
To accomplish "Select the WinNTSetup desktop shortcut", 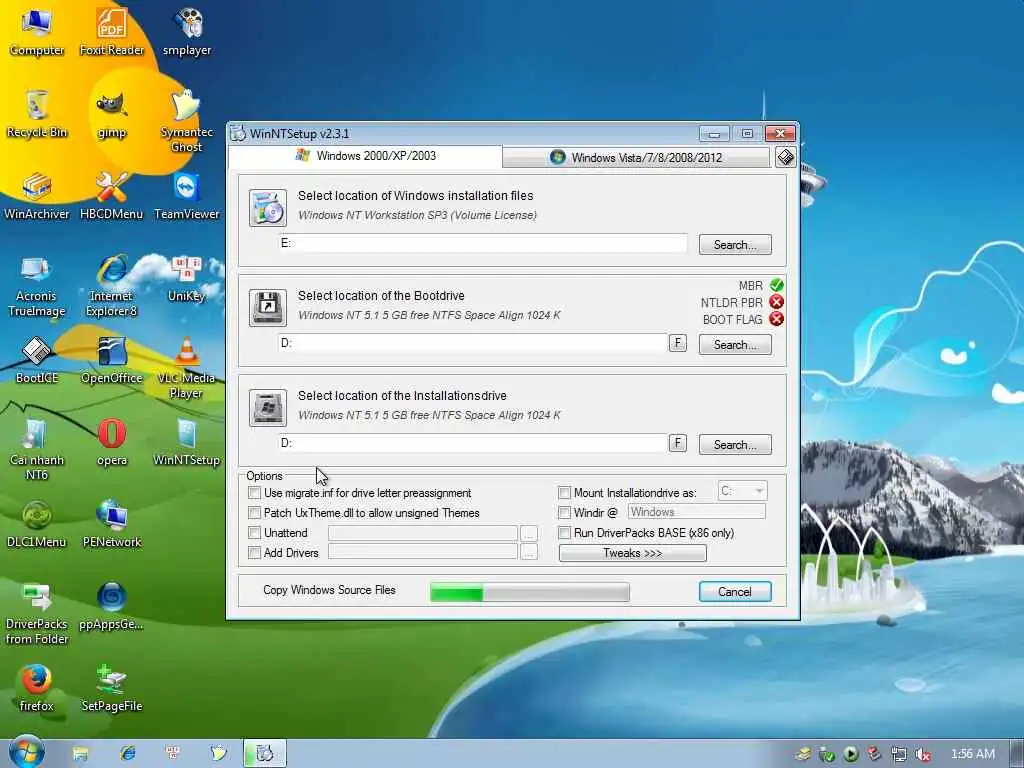I will point(187,443).
